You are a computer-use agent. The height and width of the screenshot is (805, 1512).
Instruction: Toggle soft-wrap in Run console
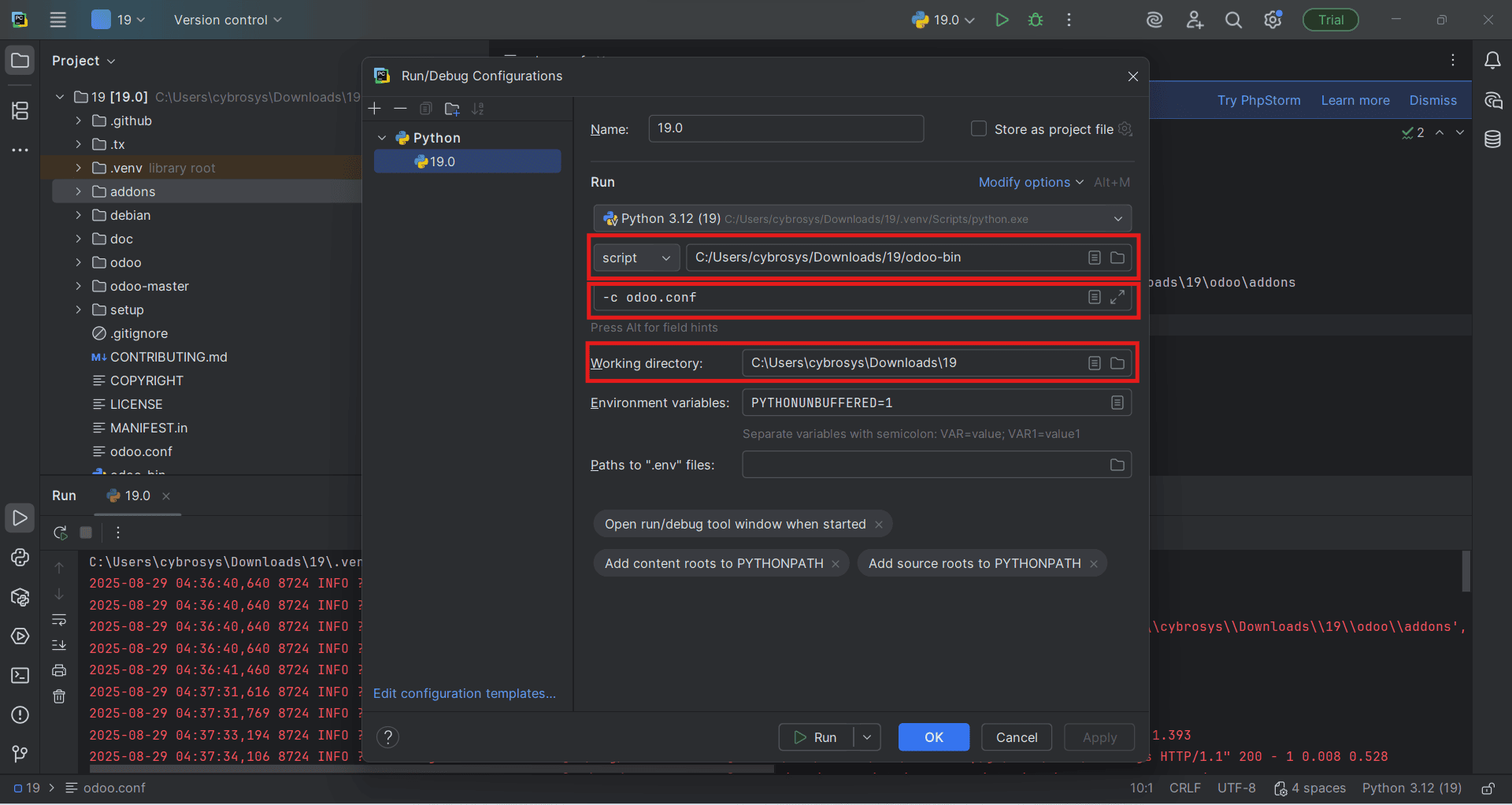[x=59, y=620]
